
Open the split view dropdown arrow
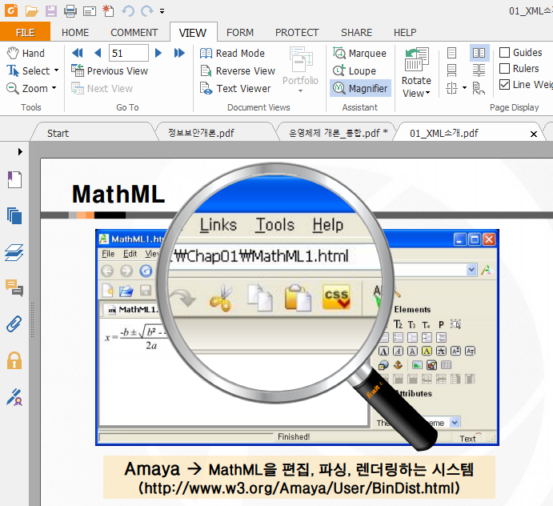click(x=464, y=87)
